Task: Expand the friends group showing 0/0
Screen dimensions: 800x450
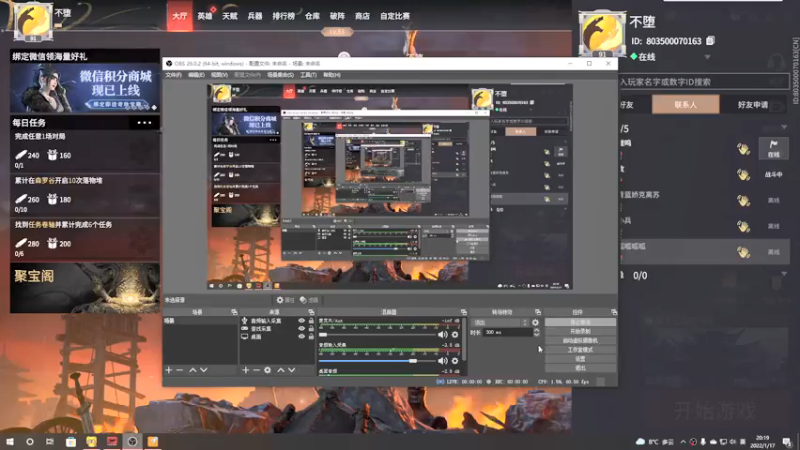Action: point(784,274)
